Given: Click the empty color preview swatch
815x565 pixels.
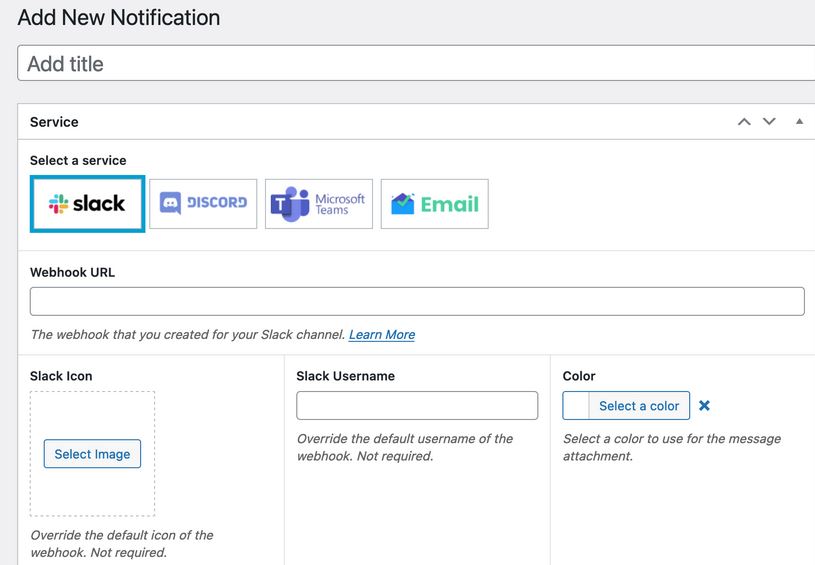Looking at the screenshot, I should [x=576, y=405].
